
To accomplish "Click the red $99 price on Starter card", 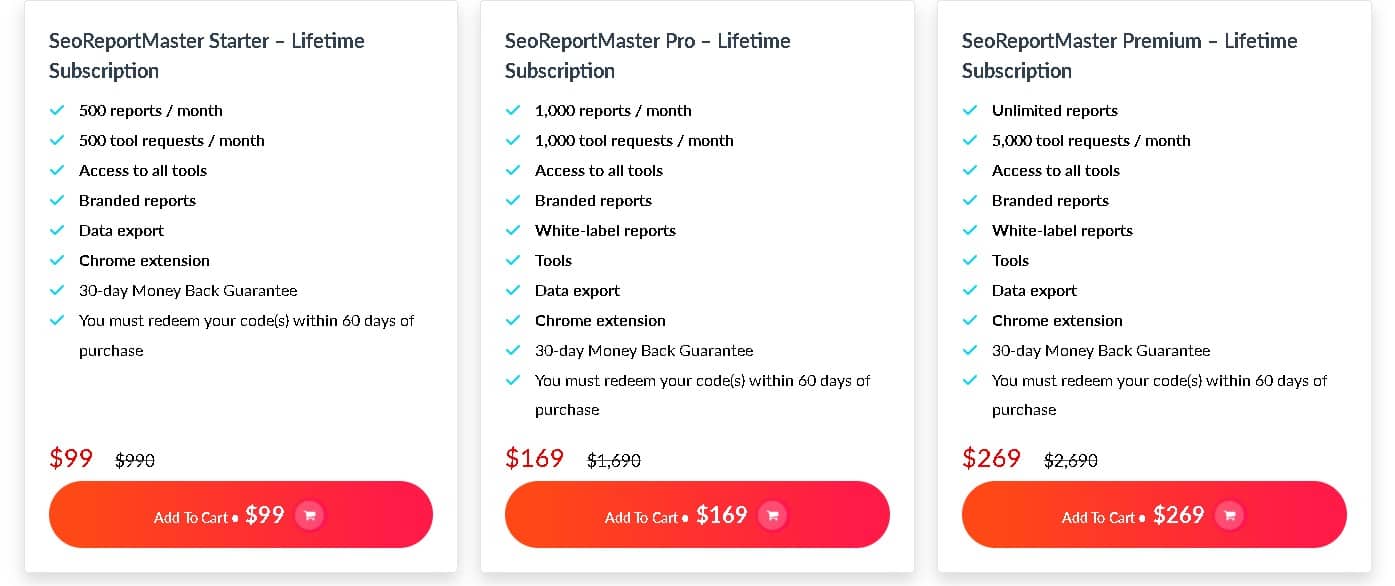I will click(71, 458).
